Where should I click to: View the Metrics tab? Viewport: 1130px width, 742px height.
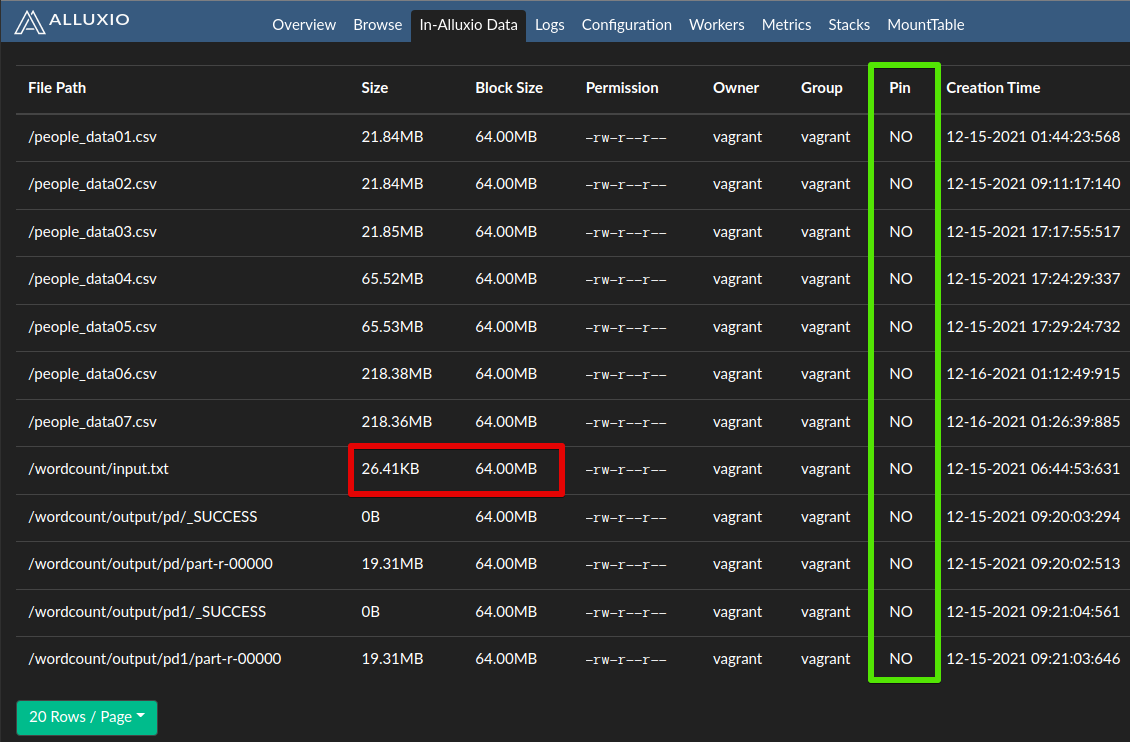(786, 25)
